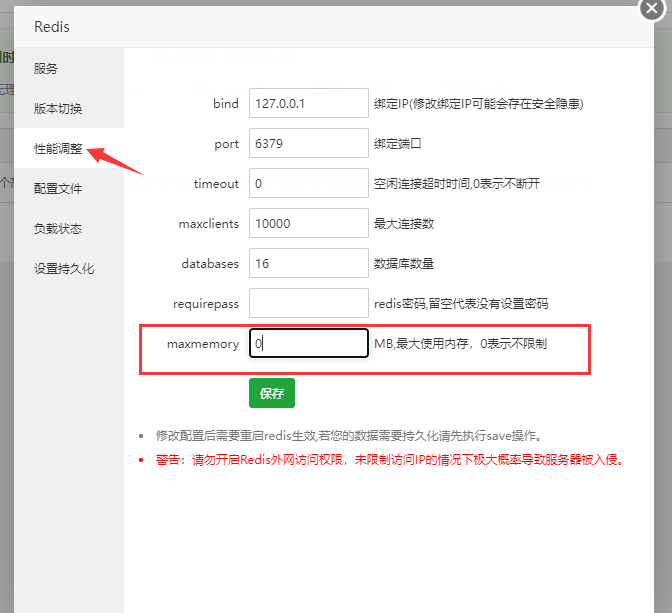Click the maxclients field label

[209, 223]
